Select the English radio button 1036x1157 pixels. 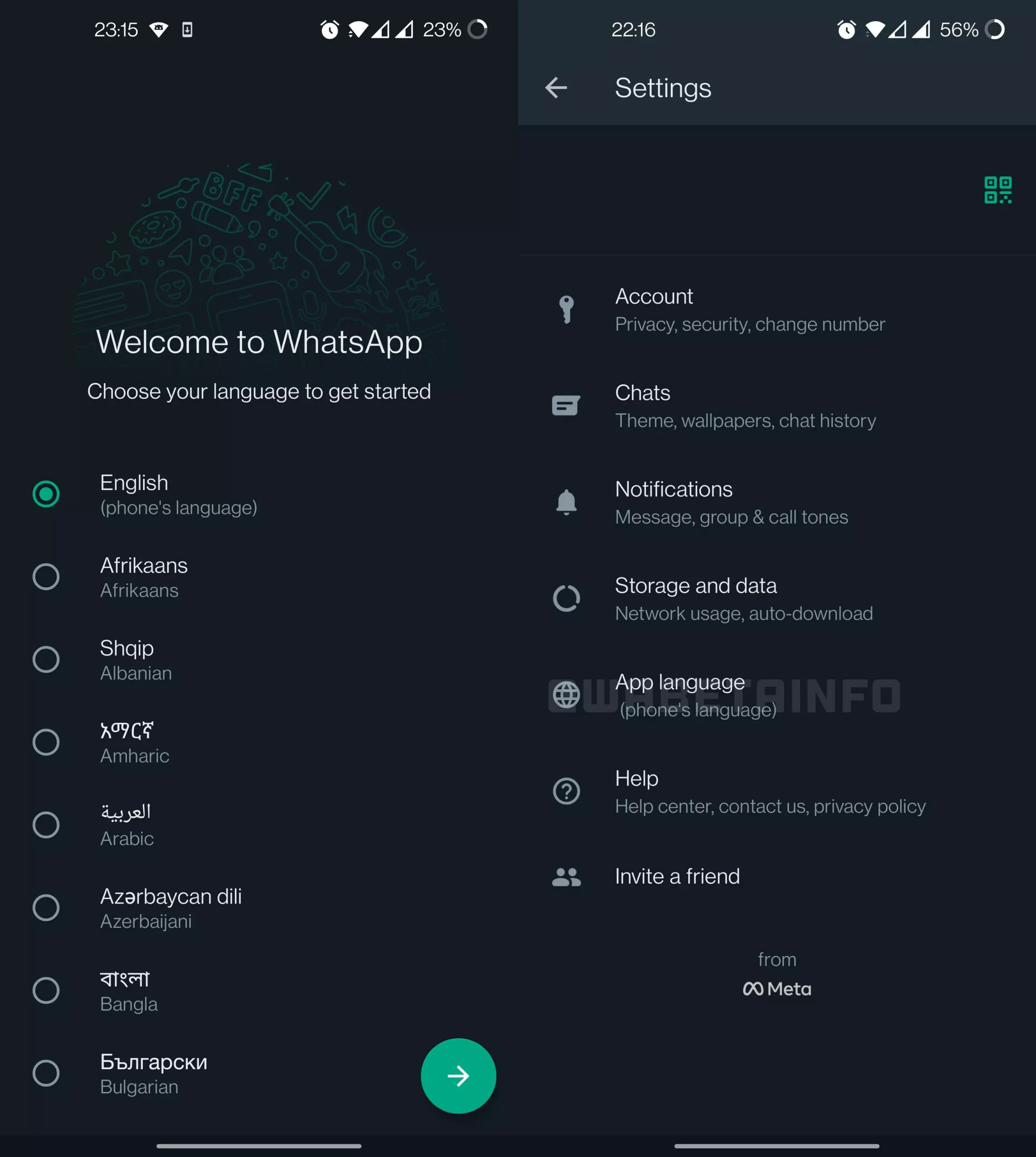tap(46, 494)
